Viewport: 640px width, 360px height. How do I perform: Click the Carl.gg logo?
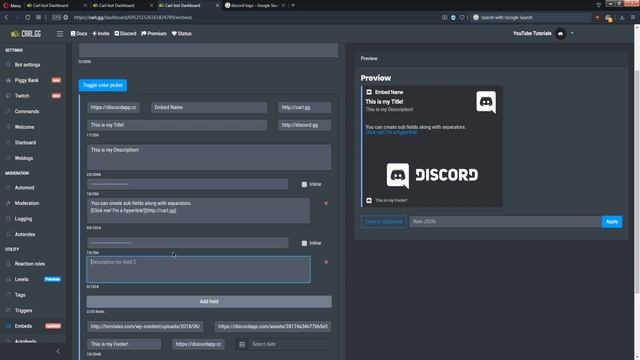[x=26, y=33]
